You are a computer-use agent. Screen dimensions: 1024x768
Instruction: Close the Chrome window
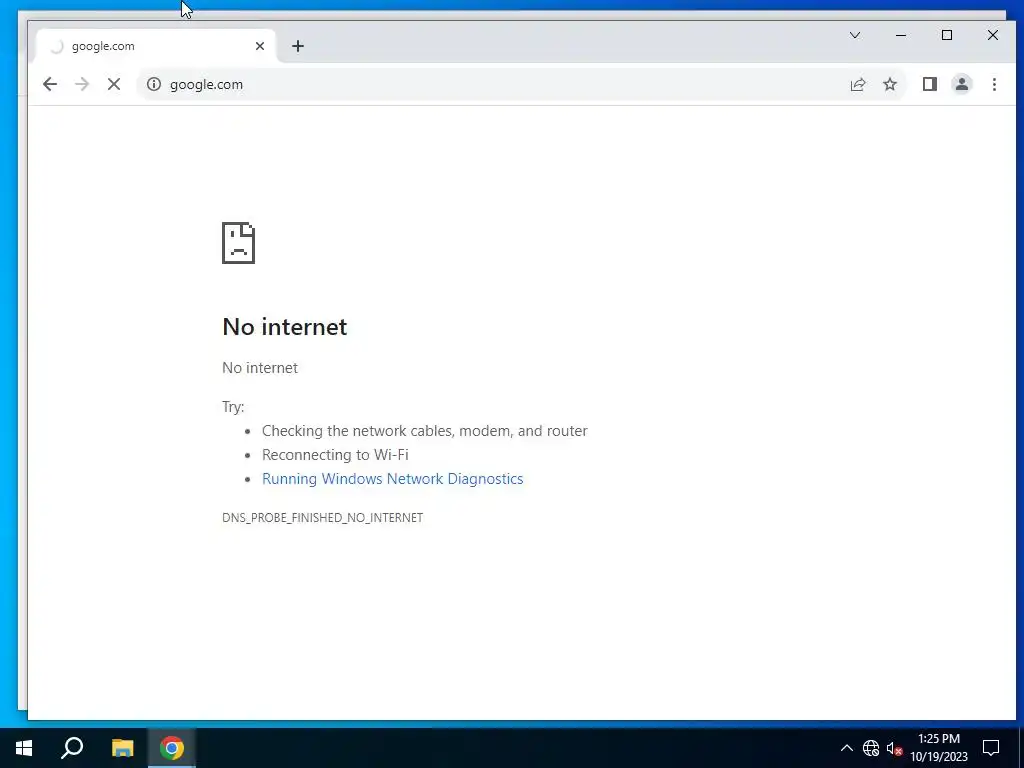coord(993,35)
